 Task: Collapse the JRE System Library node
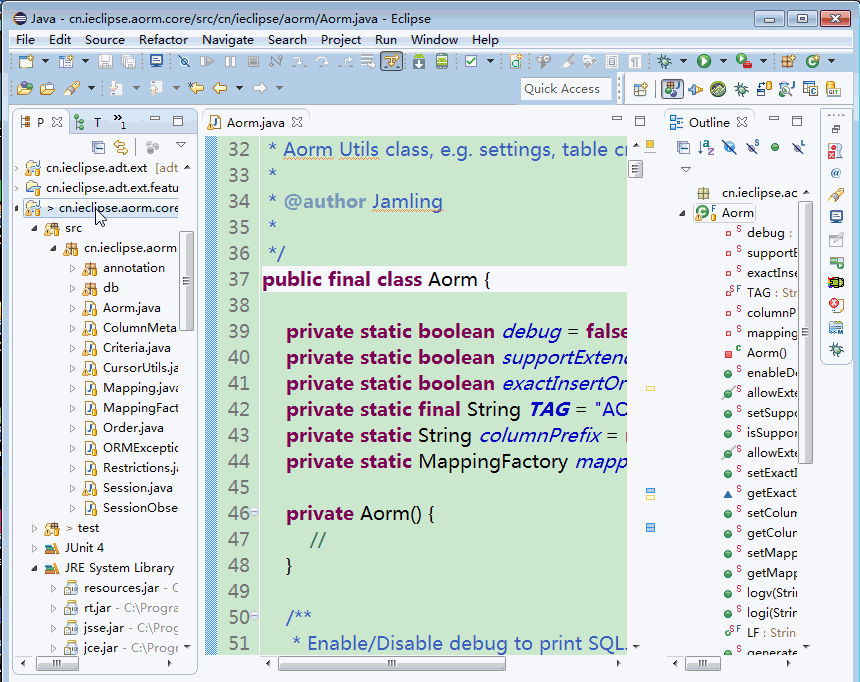pyautogui.click(x=35, y=568)
